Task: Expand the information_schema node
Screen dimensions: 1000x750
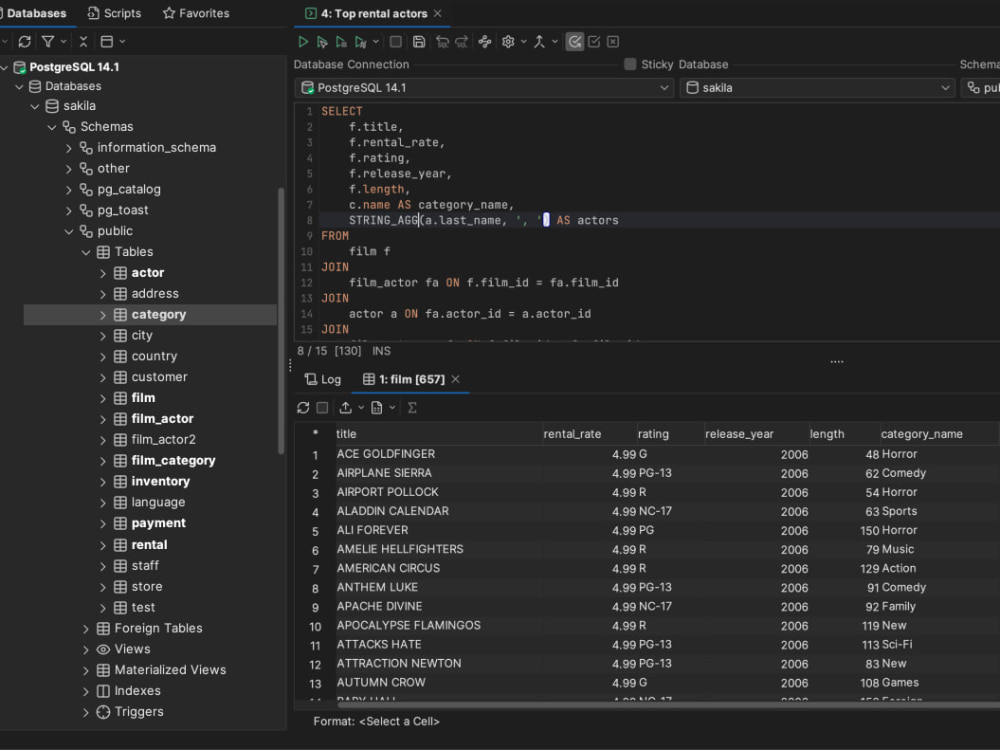Action: click(69, 148)
